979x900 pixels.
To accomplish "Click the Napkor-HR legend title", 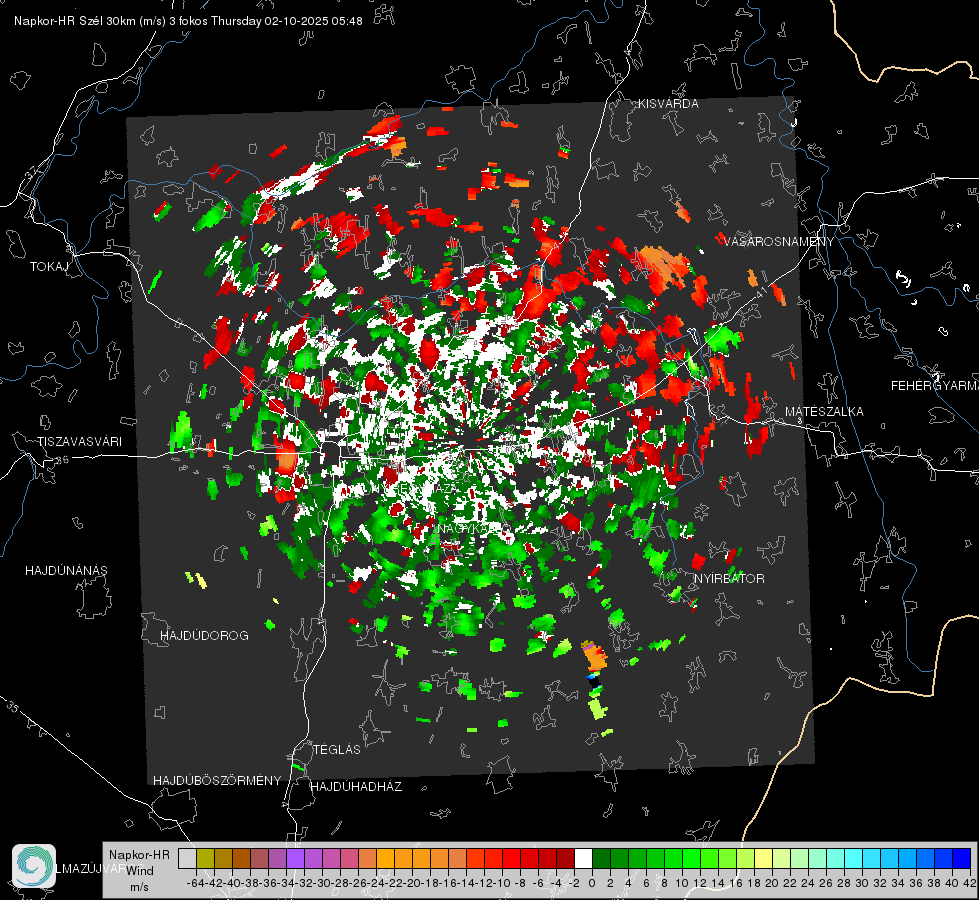I will tap(139, 855).
